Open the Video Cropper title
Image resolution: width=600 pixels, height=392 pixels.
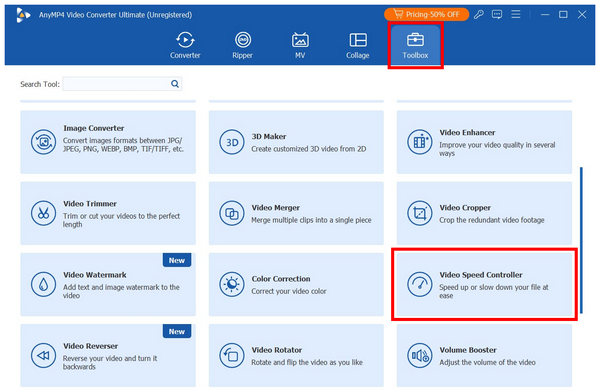coord(465,207)
